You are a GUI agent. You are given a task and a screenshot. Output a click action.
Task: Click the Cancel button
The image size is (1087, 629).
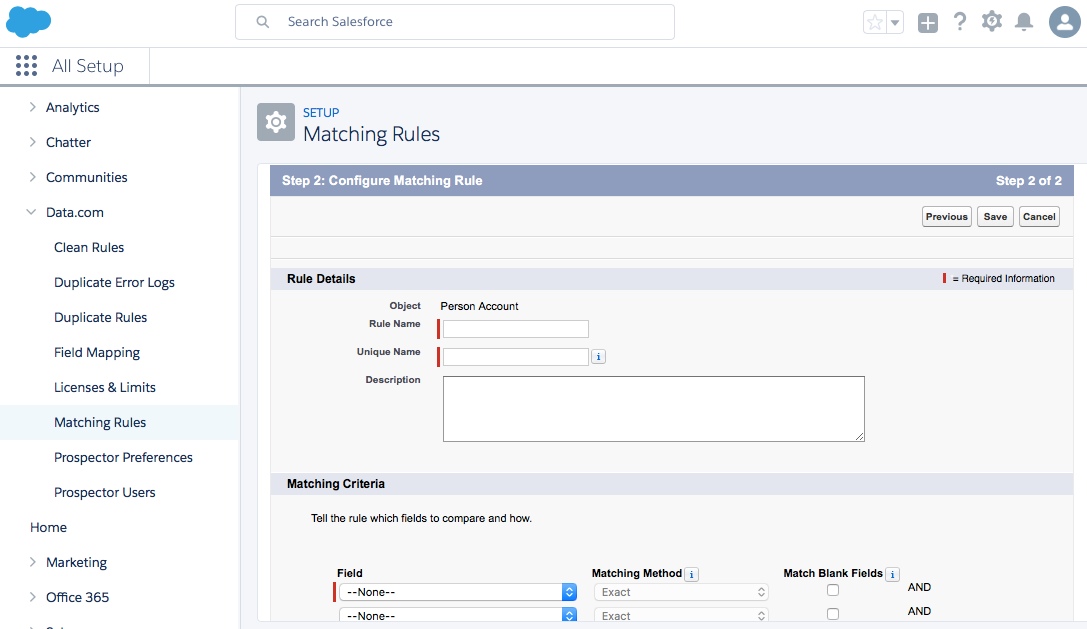point(1039,216)
